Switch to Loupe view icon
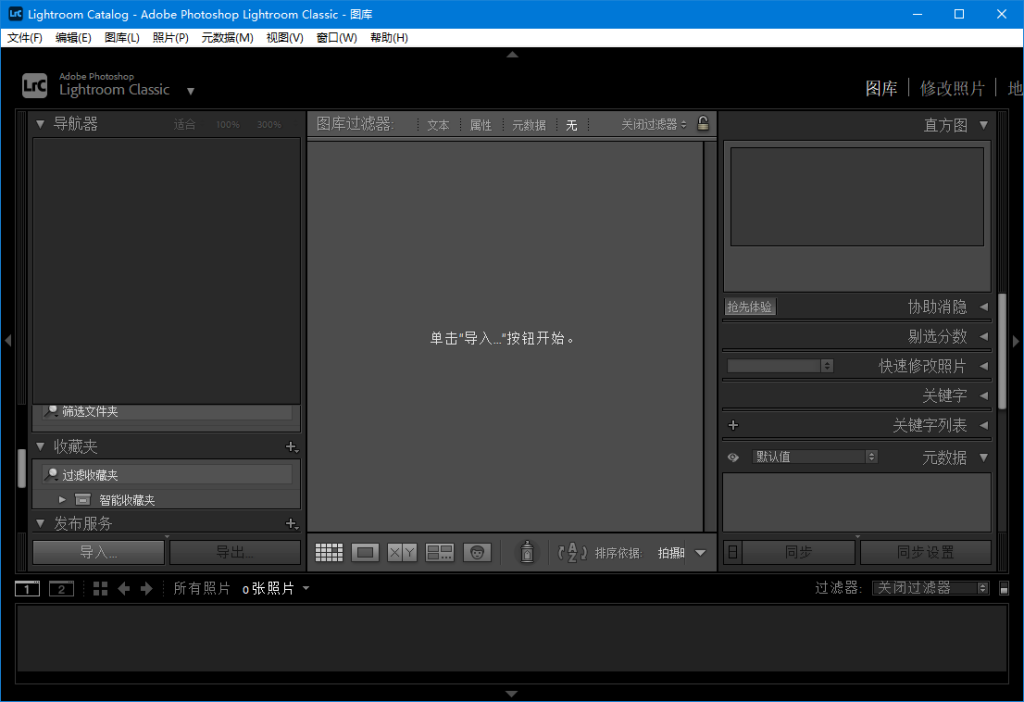The width and height of the screenshot is (1024, 702). coord(365,552)
